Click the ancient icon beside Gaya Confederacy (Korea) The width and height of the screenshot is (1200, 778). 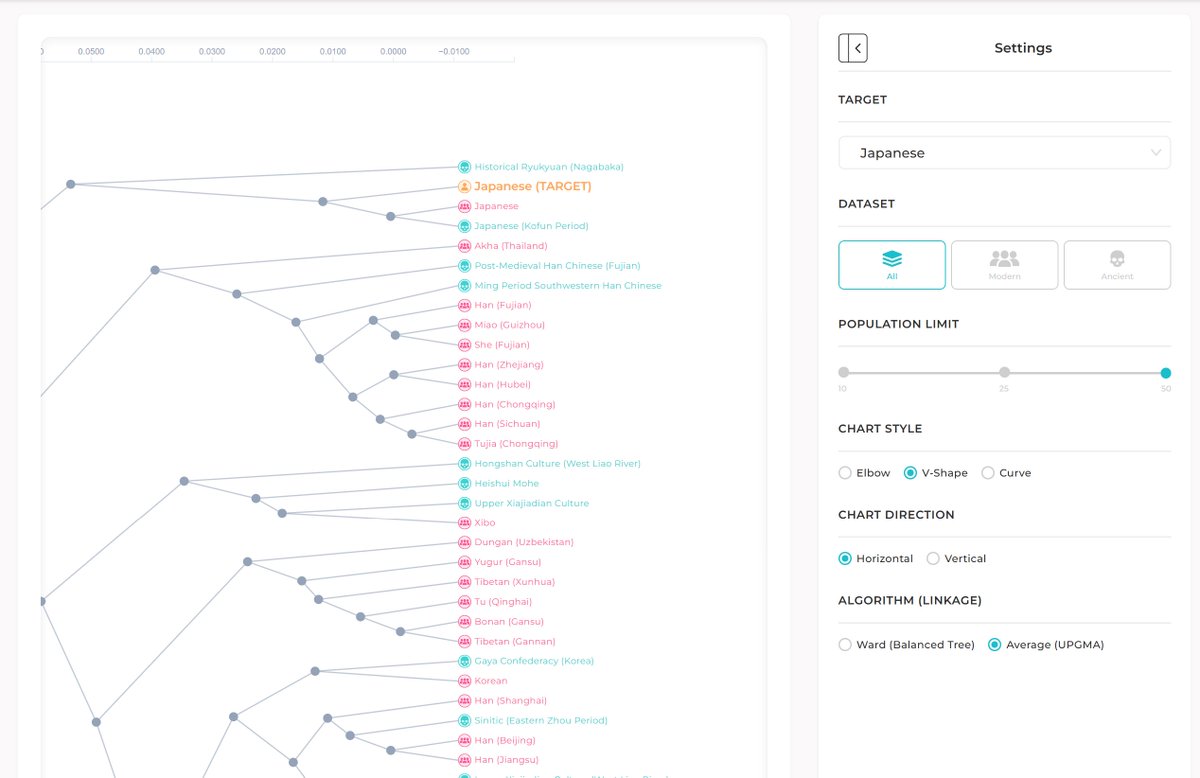463,660
